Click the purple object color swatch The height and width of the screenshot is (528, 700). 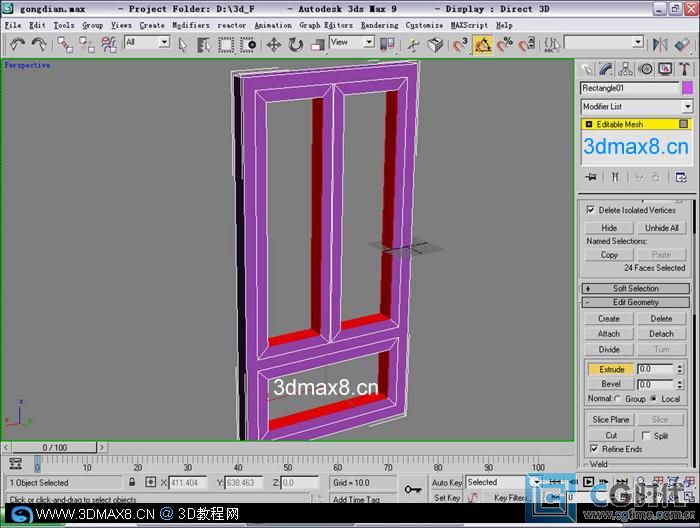pyautogui.click(x=688, y=88)
